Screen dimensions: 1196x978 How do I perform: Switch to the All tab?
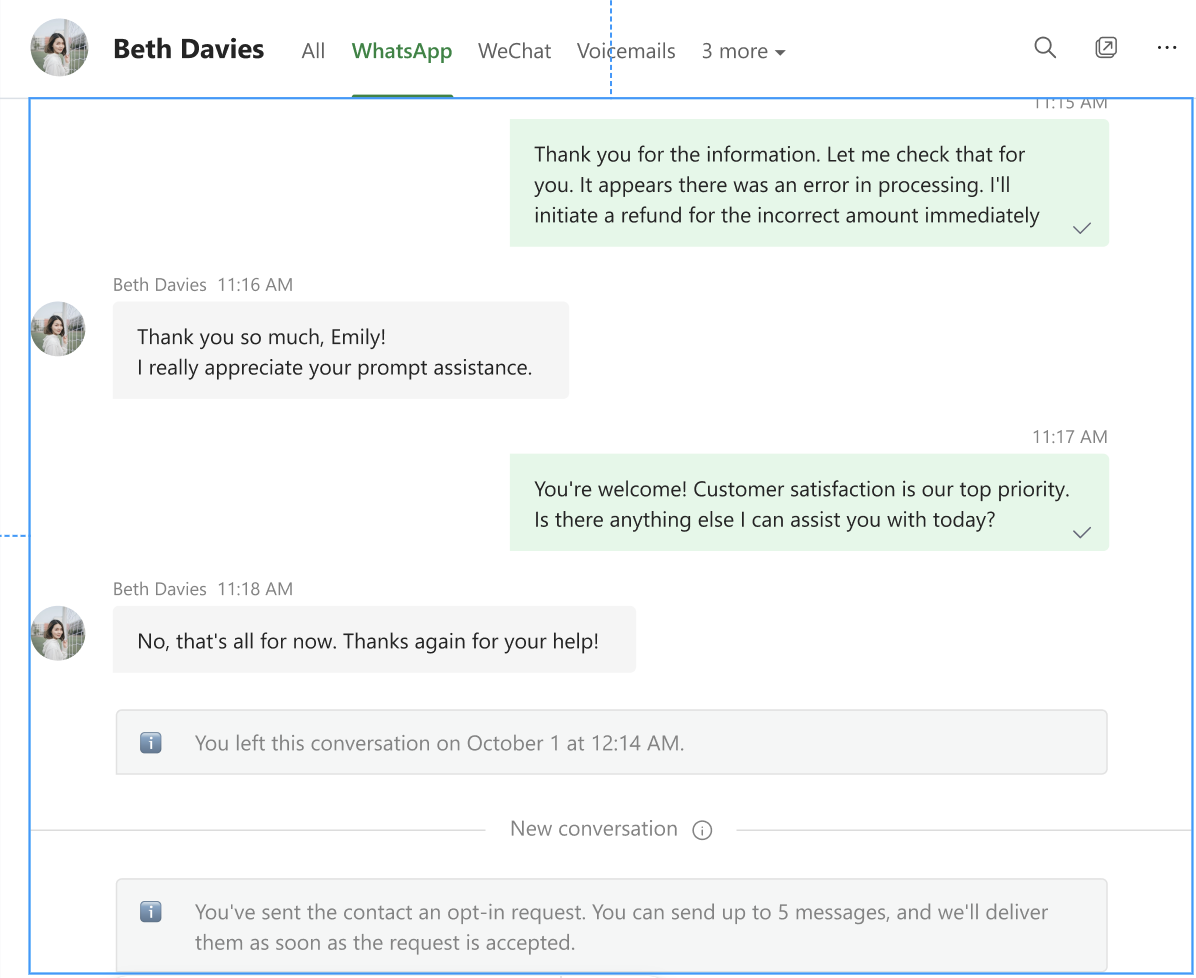tap(313, 51)
